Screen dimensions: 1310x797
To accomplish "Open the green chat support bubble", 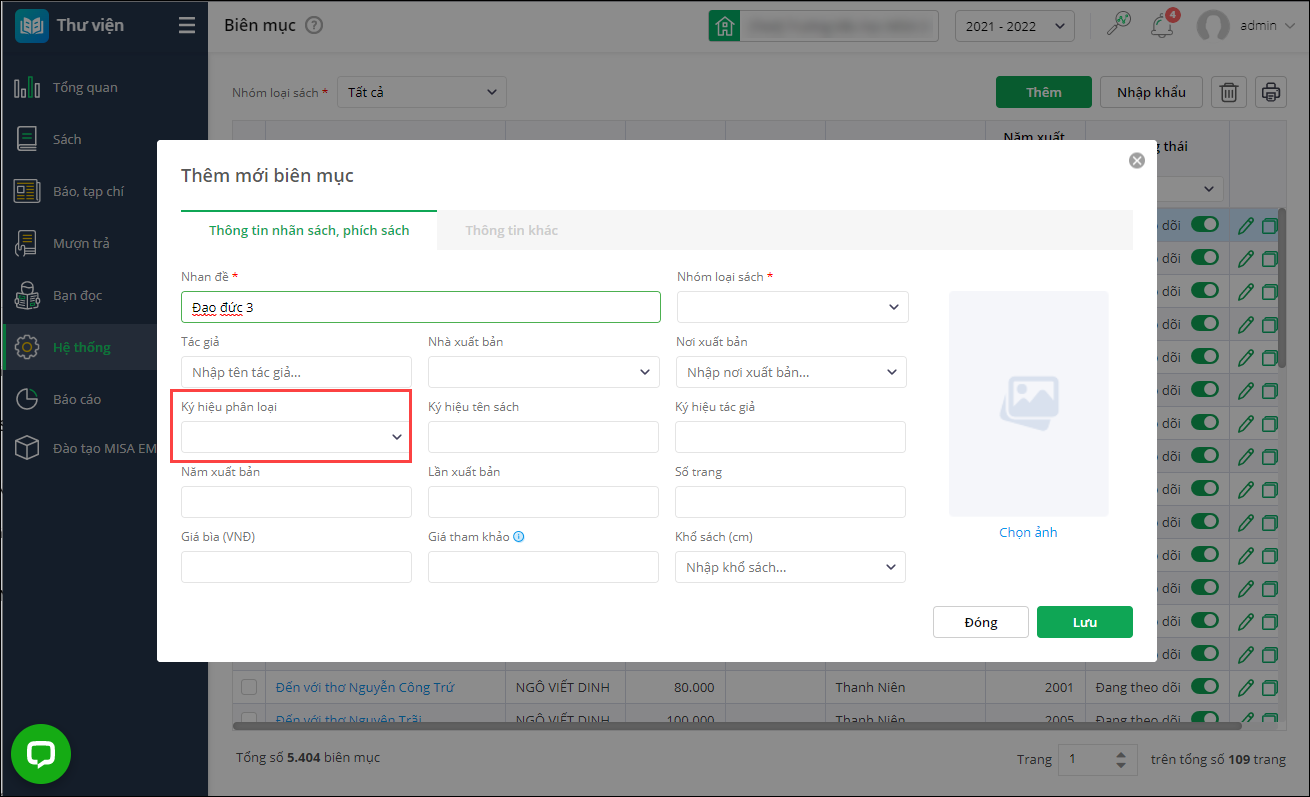I will click(x=41, y=754).
